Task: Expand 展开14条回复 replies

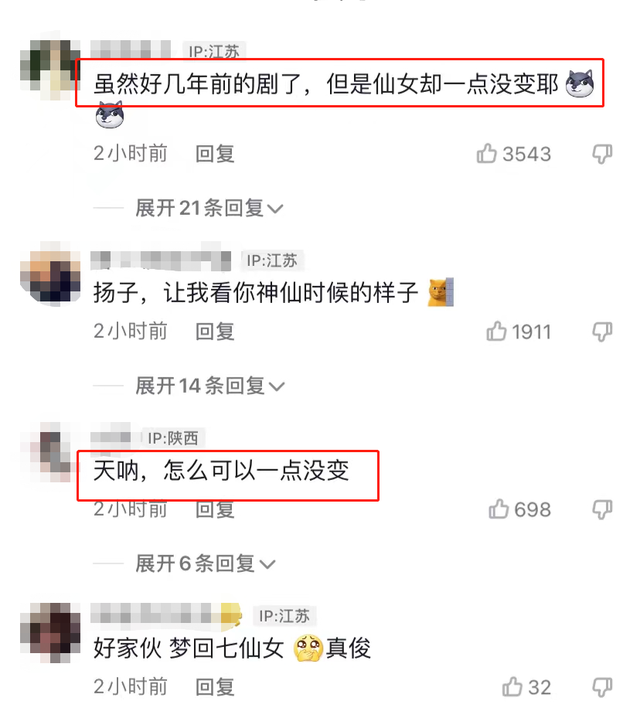Action: (210, 386)
